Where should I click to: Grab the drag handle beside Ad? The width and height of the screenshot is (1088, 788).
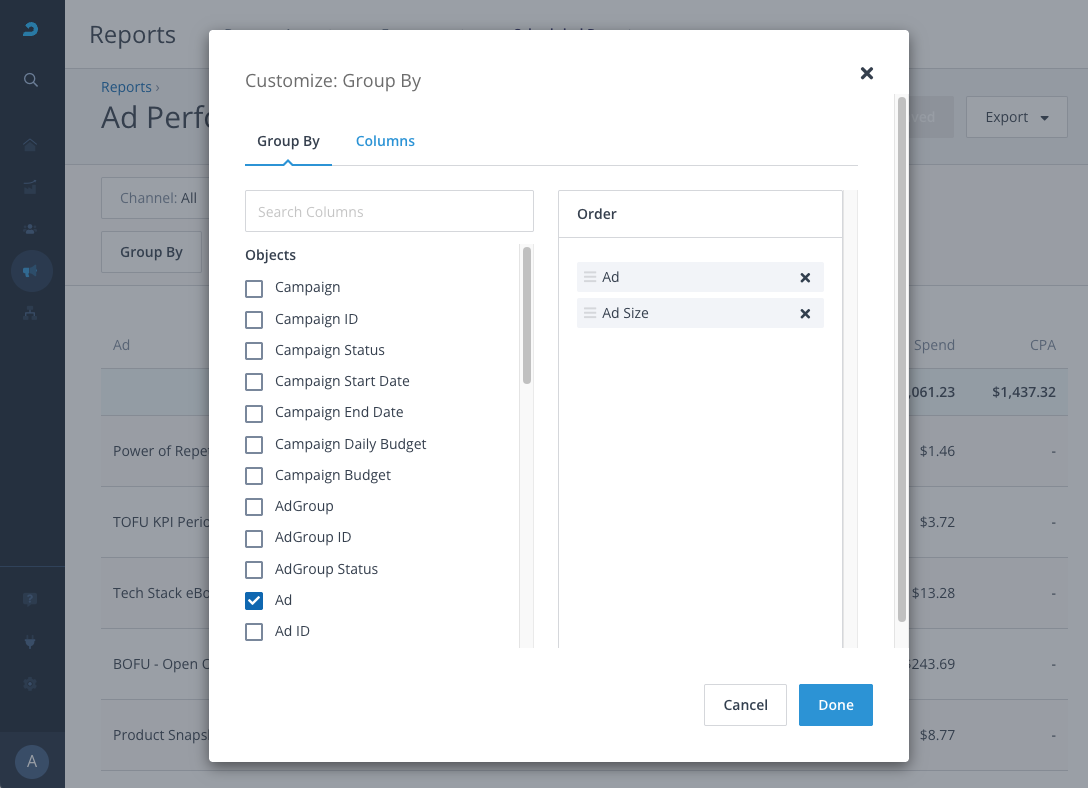590,277
